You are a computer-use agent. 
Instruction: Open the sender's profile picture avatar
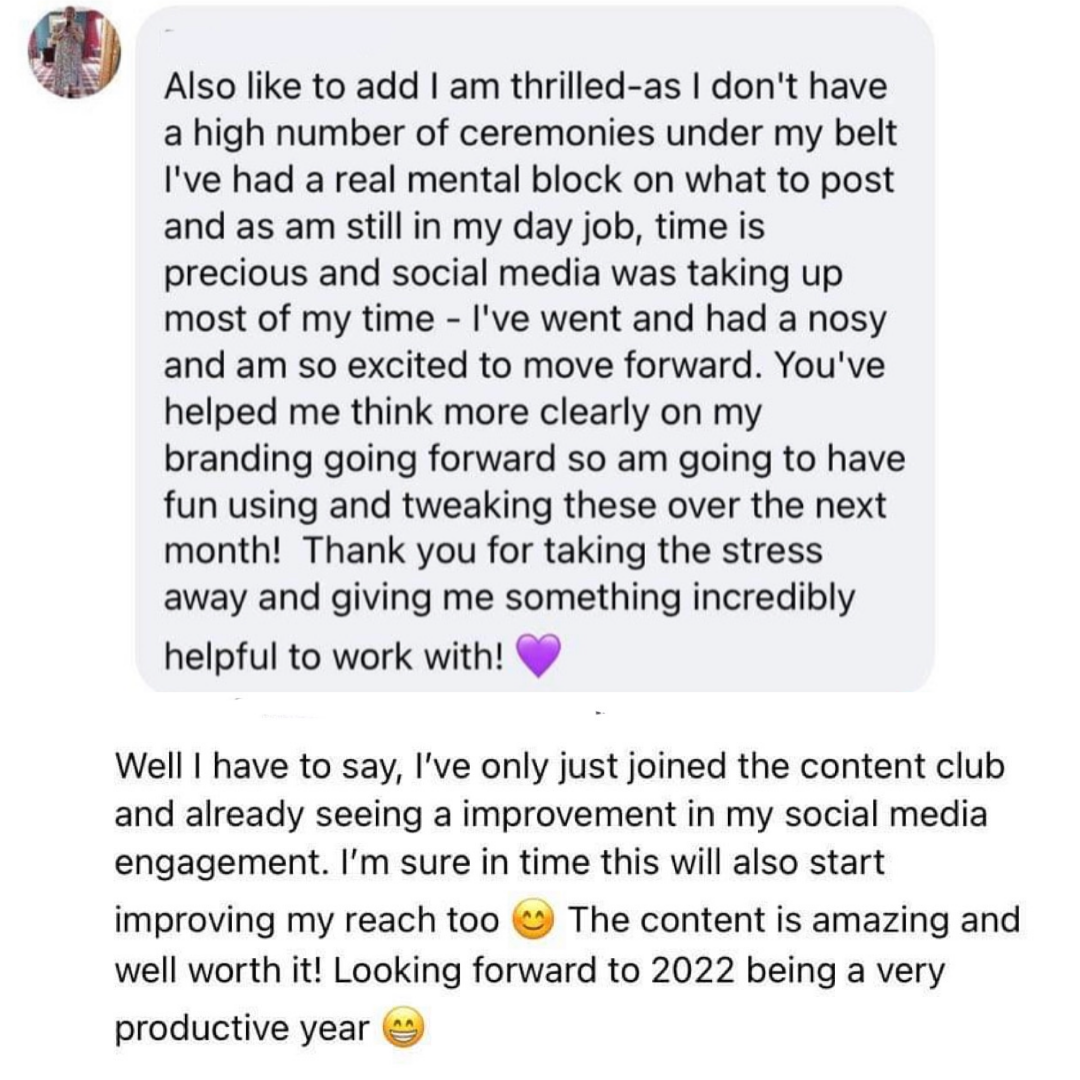(x=74, y=53)
